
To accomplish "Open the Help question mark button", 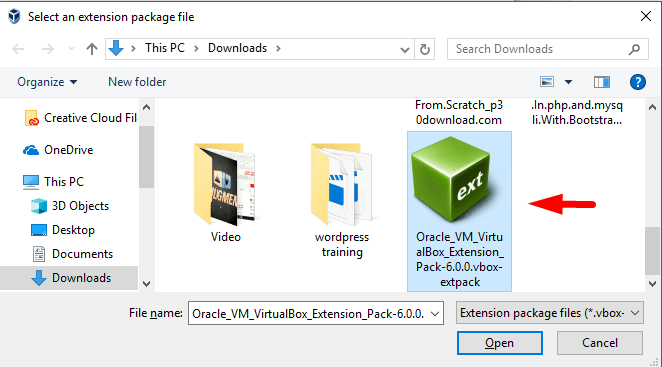I will (638, 82).
